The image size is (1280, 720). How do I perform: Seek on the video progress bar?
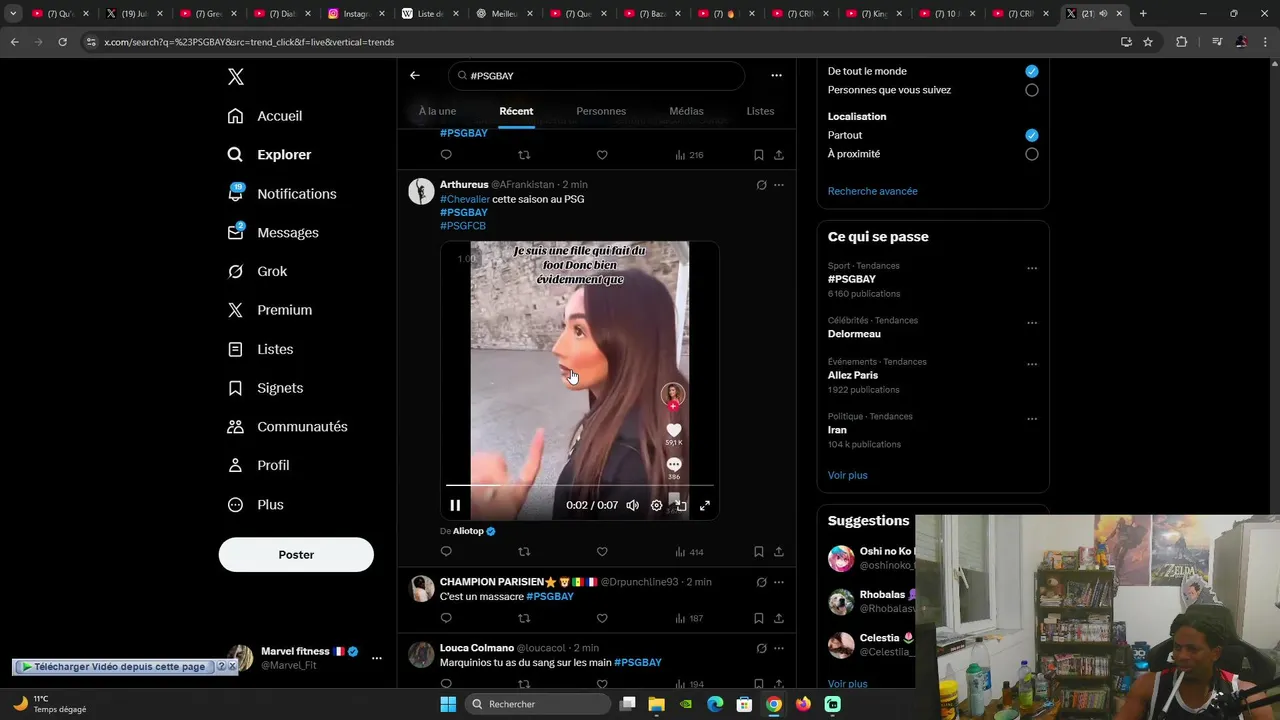[580, 485]
